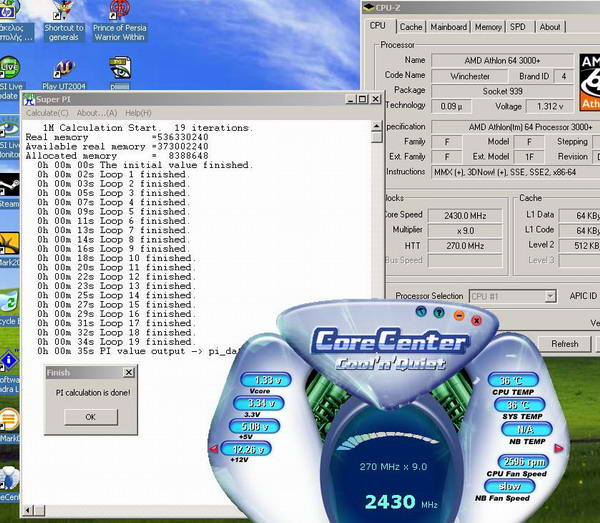The height and width of the screenshot is (523, 600).
Task: Switch to the About tab in CPU-Z
Action: coord(550,27)
